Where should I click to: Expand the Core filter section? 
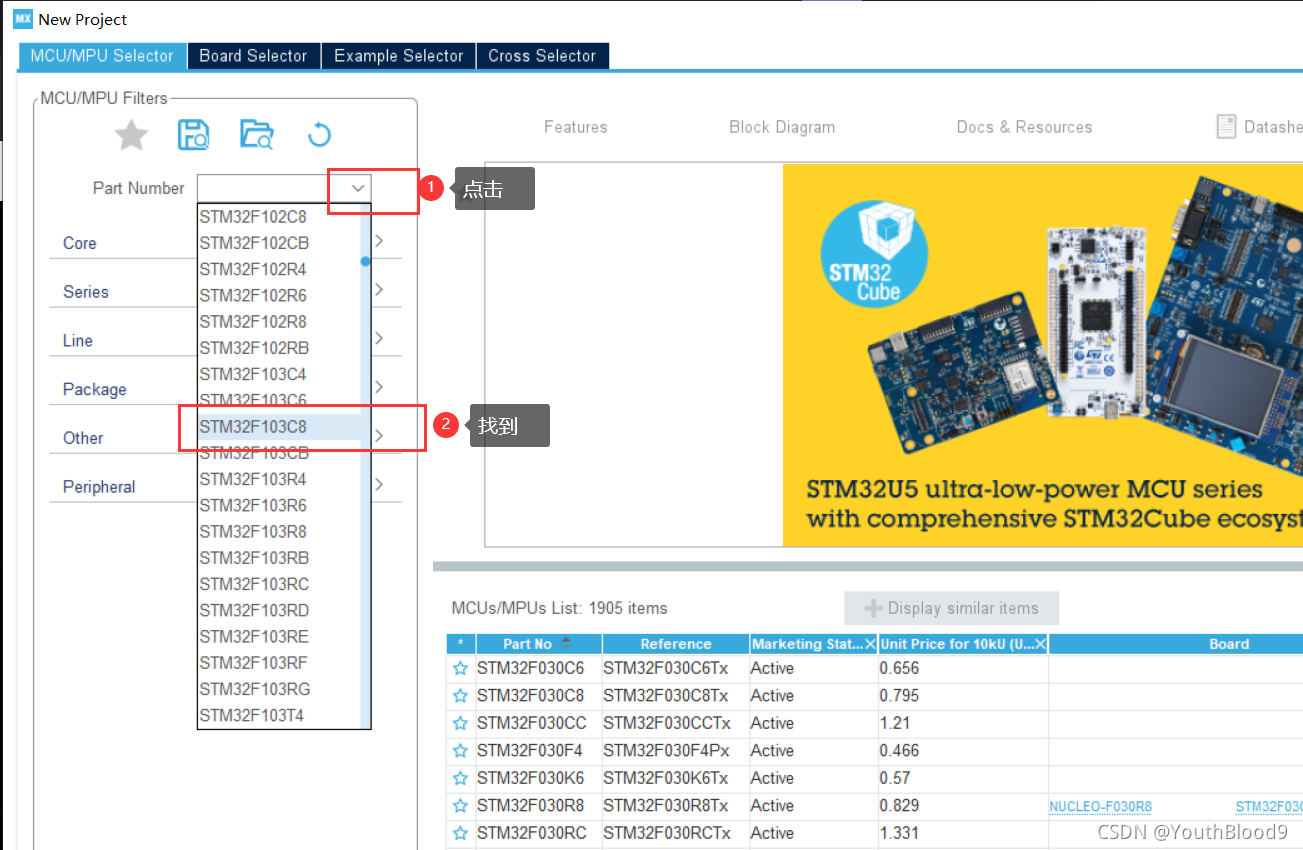pyautogui.click(x=379, y=241)
